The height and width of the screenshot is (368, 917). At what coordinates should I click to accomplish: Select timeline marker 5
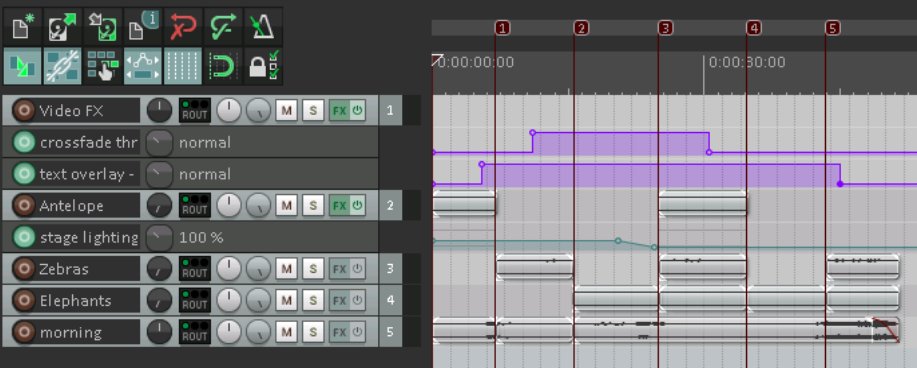pos(833,28)
